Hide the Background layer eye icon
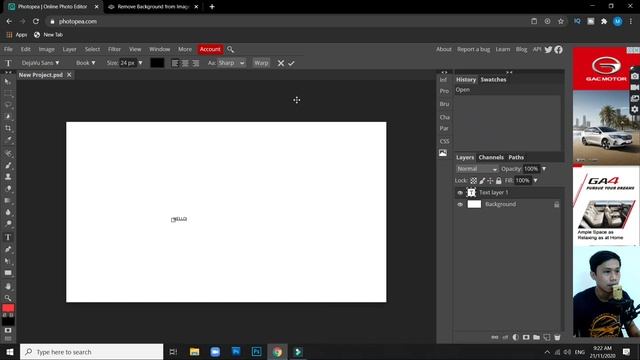Viewport: 640px width, 360px height. pyautogui.click(x=460, y=204)
